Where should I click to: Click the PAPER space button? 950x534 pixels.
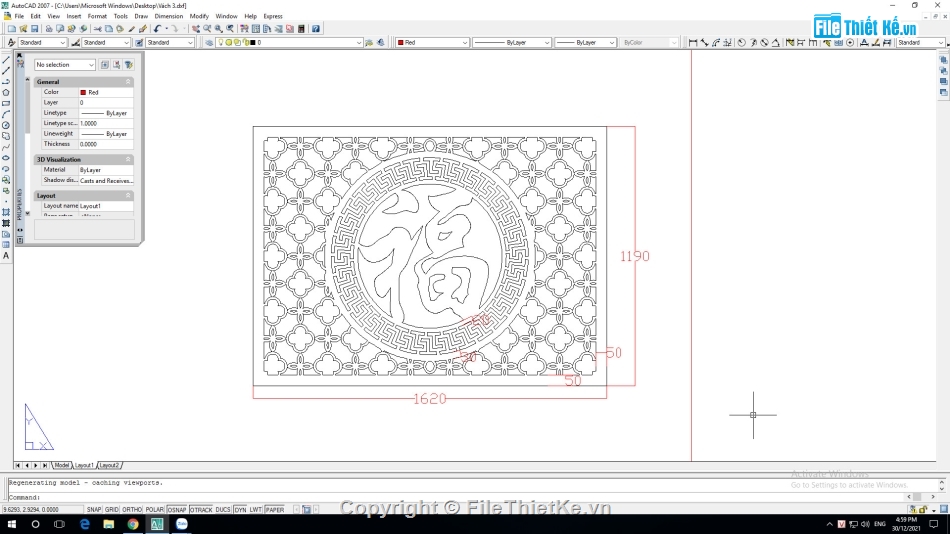[x=274, y=510]
